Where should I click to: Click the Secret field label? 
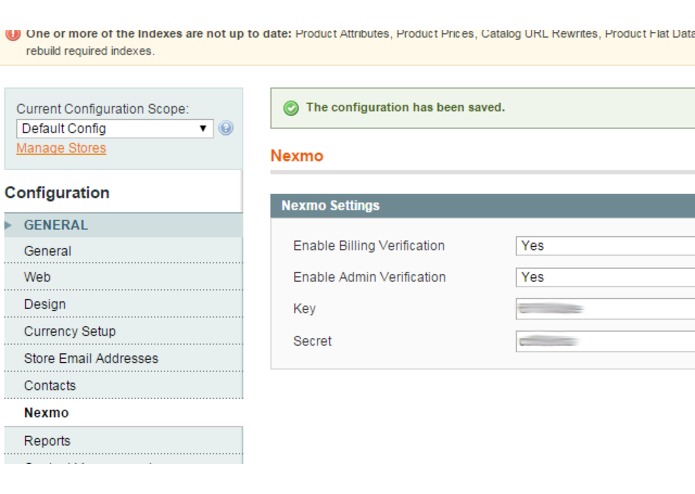312,341
